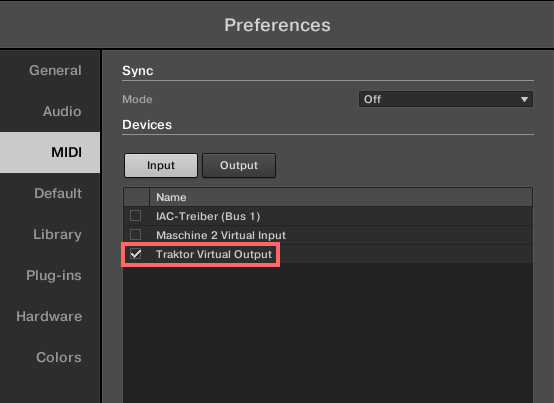Open the Sync Mode Off combo box
The width and height of the screenshot is (554, 403).
(446, 99)
